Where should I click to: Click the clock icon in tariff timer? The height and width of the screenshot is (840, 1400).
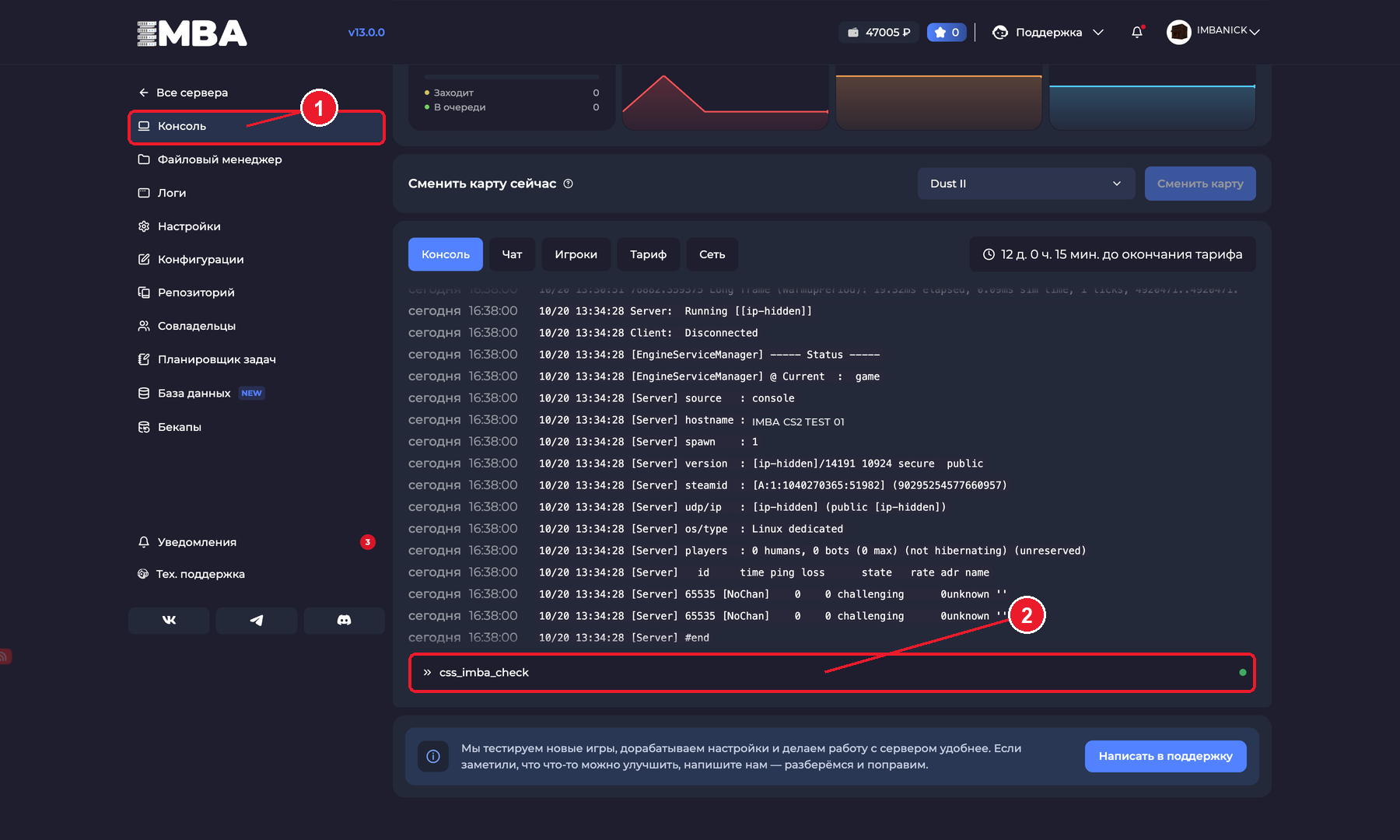click(989, 254)
